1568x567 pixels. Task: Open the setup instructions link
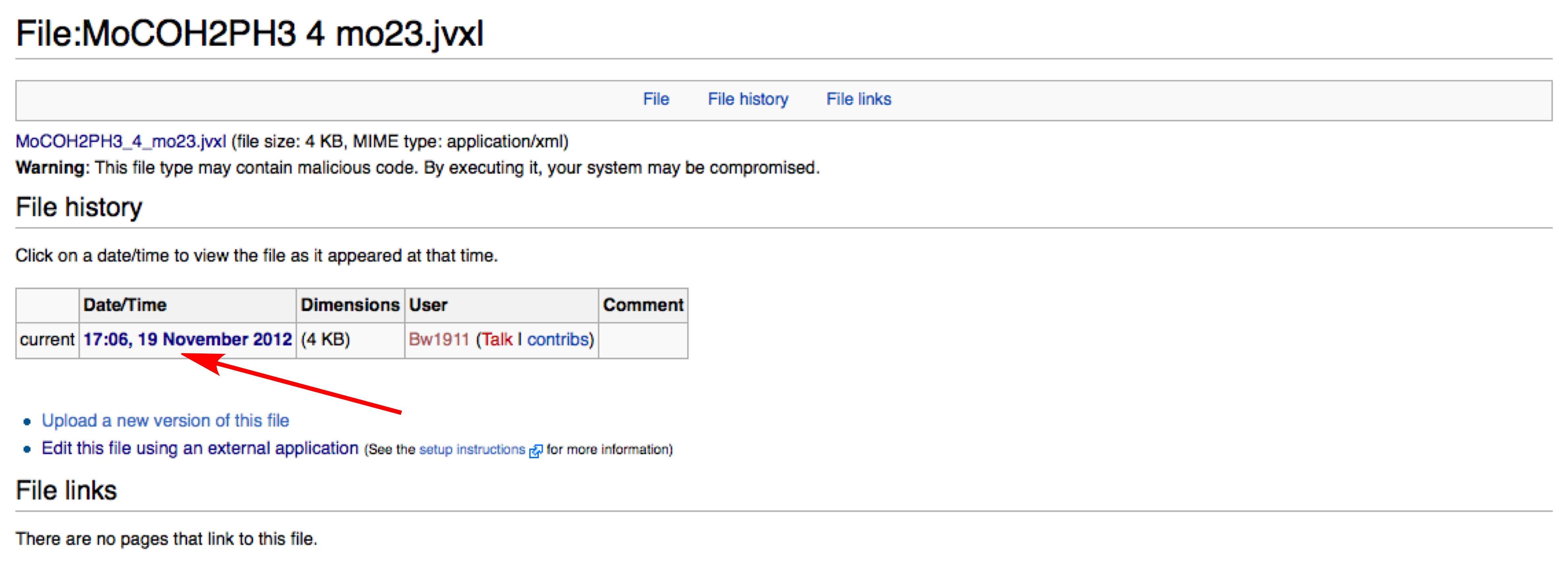click(x=472, y=450)
